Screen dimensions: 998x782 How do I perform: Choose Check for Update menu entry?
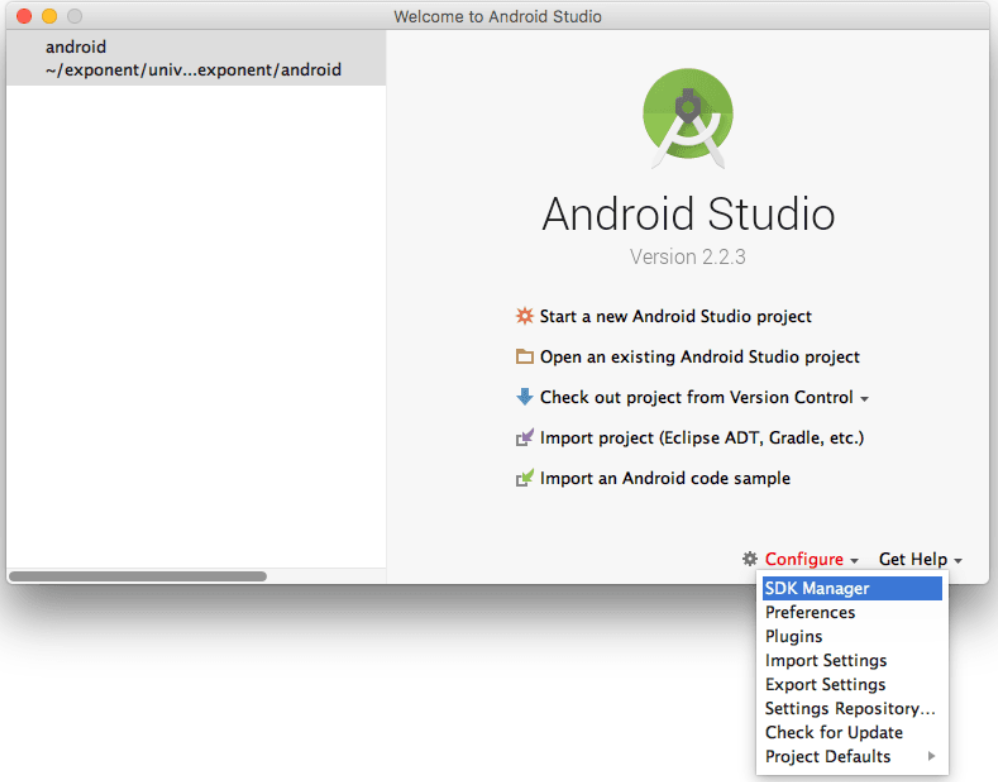(x=852, y=732)
